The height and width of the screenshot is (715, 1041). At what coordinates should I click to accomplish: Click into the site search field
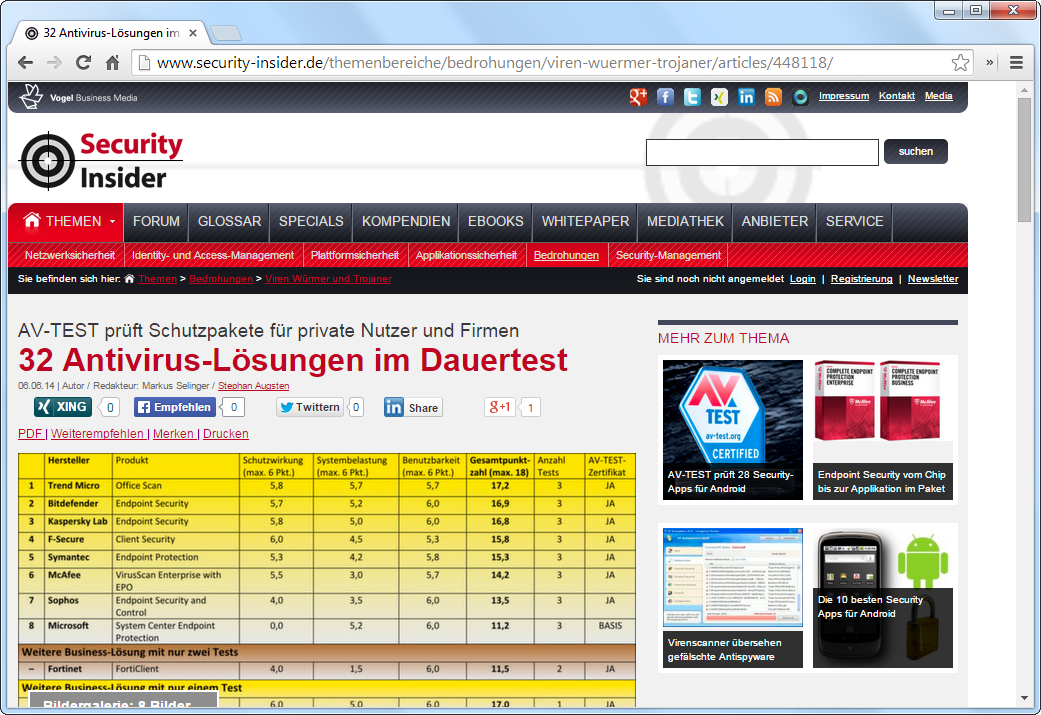761,152
